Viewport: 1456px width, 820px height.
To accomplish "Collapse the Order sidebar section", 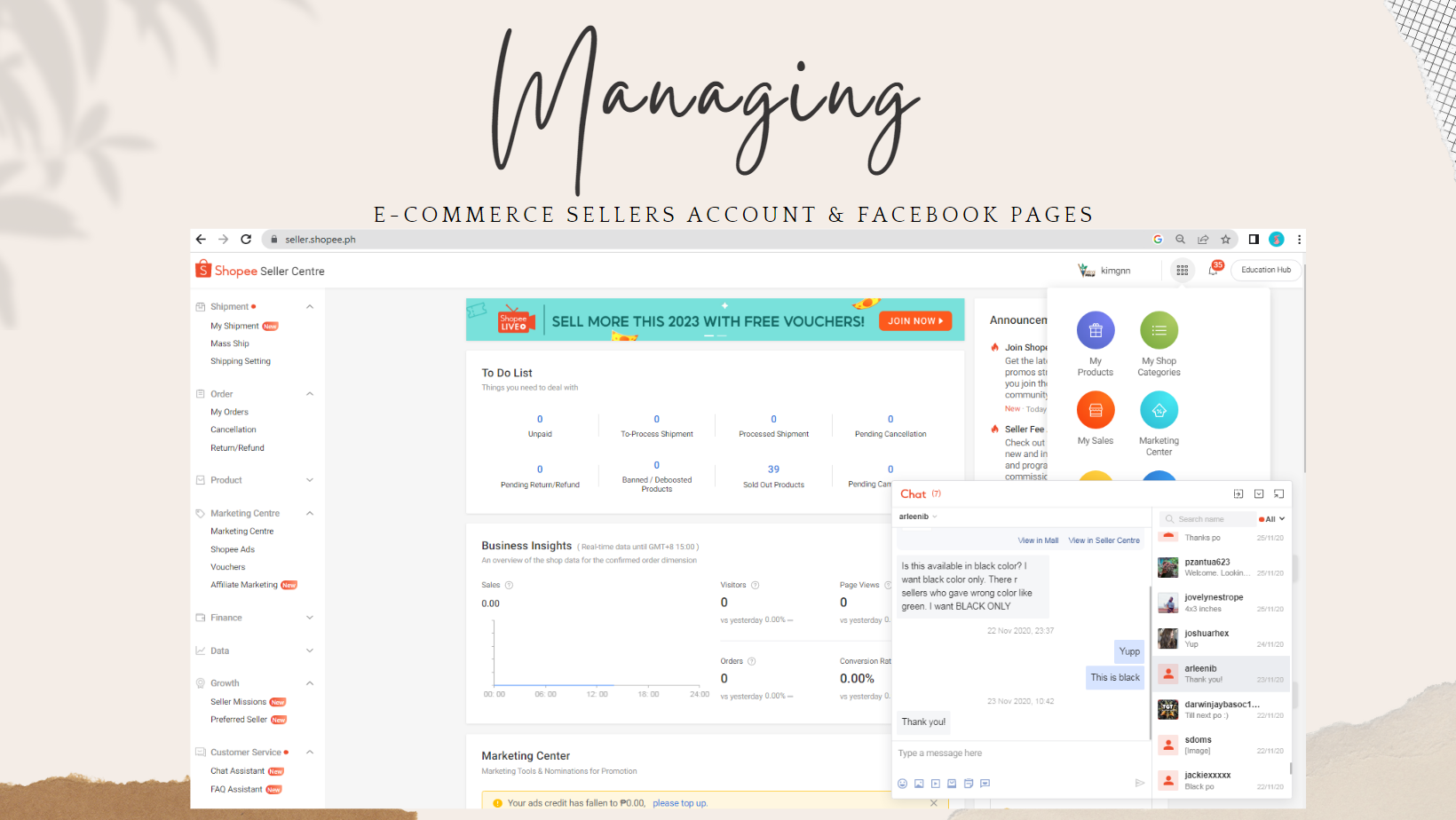I will 310,394.
